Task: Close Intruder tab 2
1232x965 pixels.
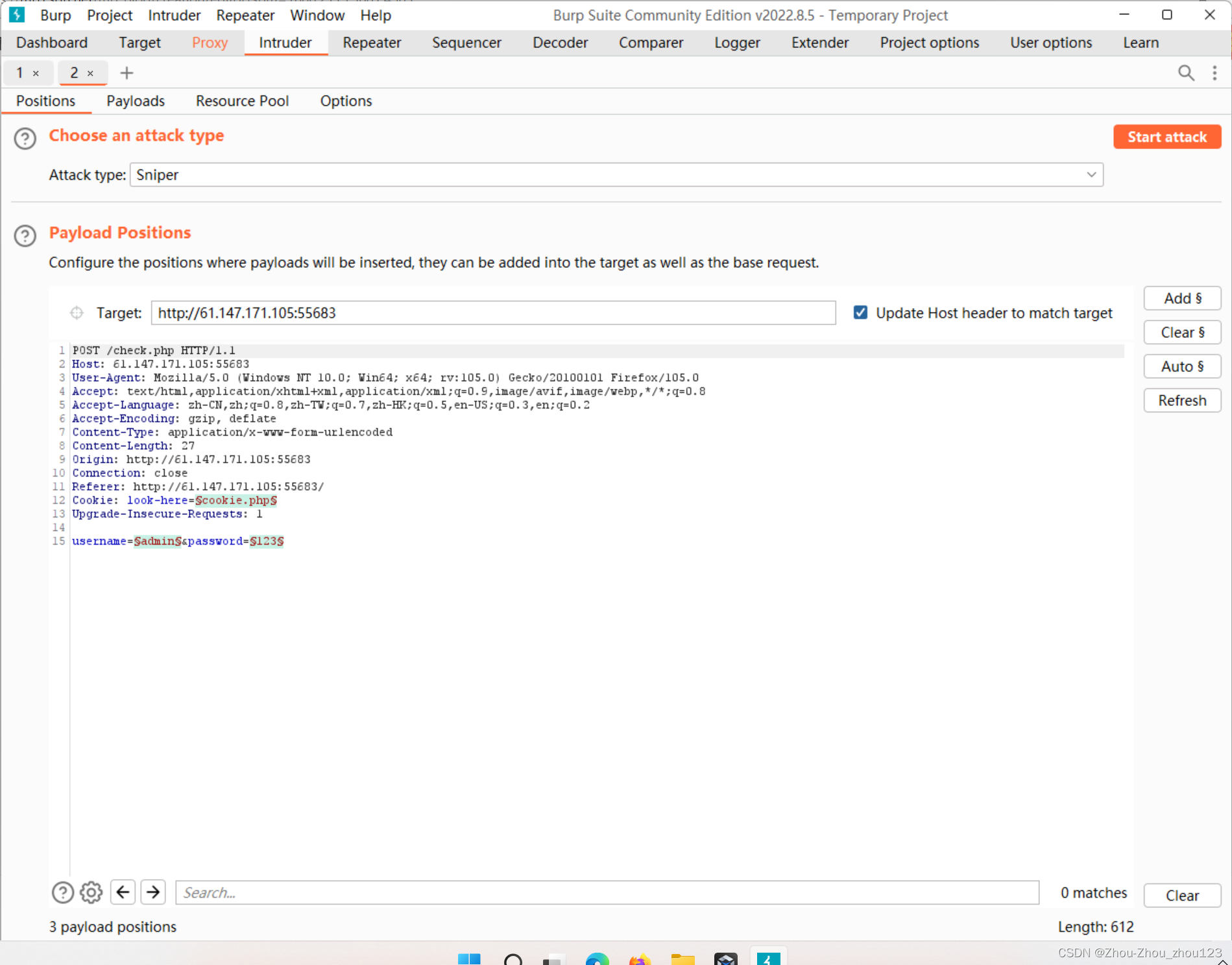Action: 91,73
